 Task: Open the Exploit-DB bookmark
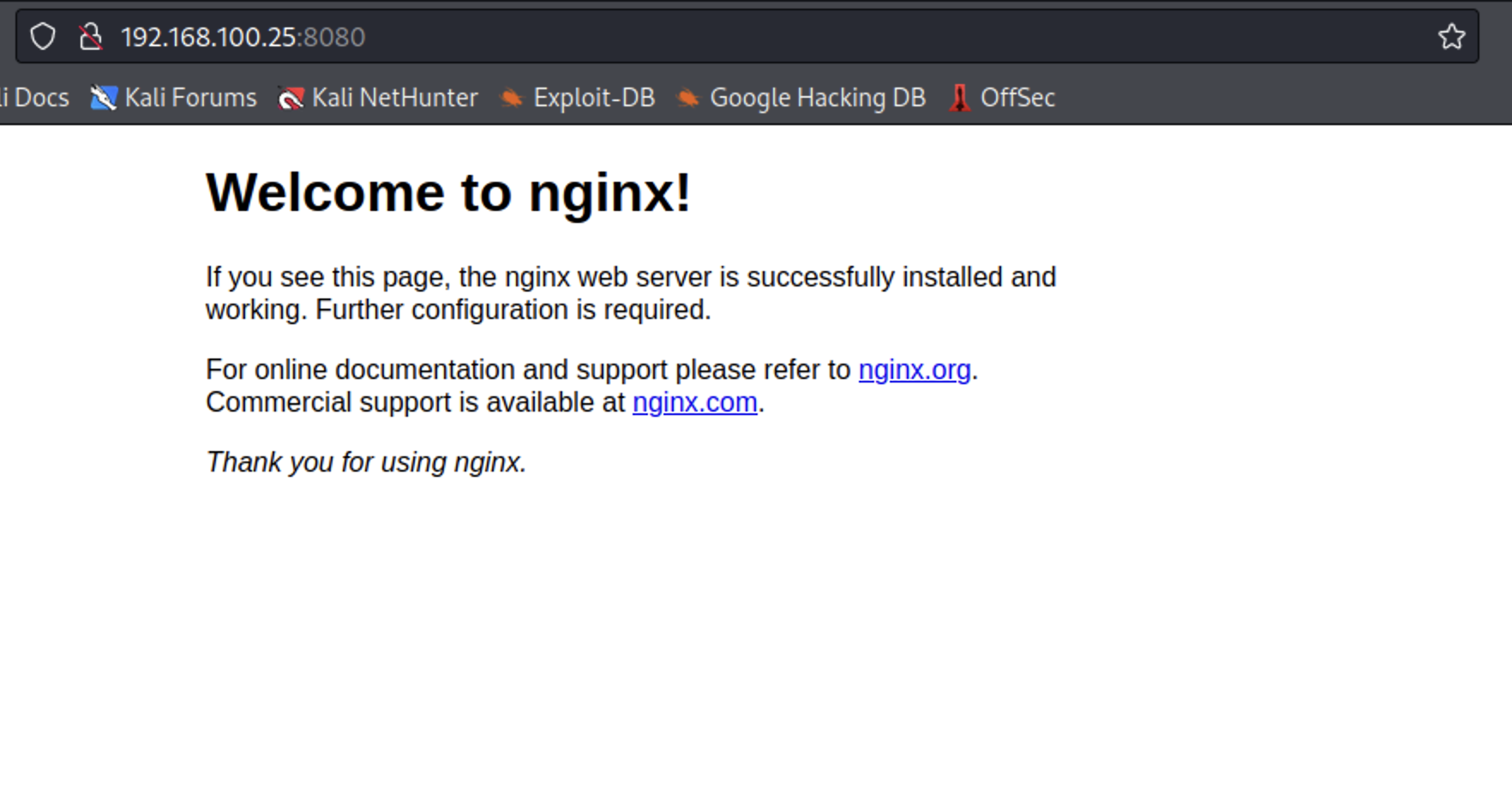point(578,98)
